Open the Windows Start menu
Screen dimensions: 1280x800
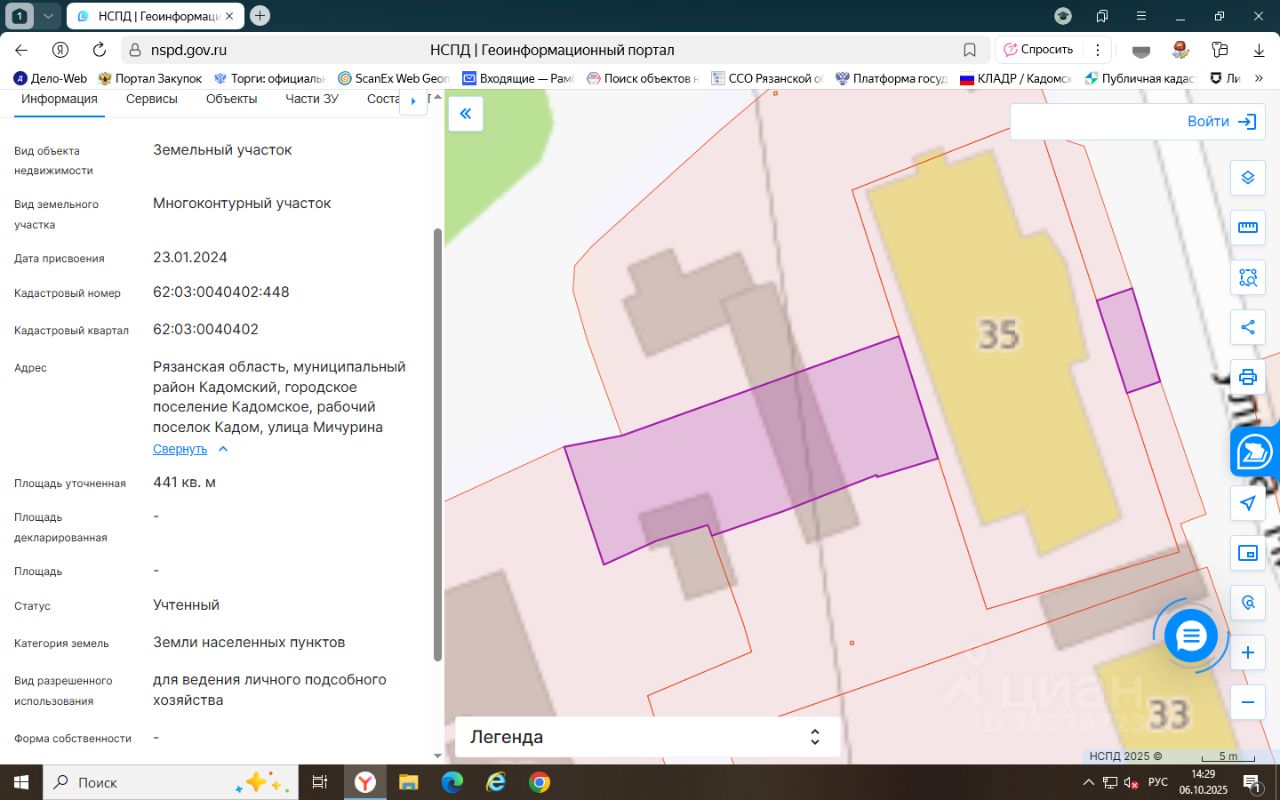[20, 782]
